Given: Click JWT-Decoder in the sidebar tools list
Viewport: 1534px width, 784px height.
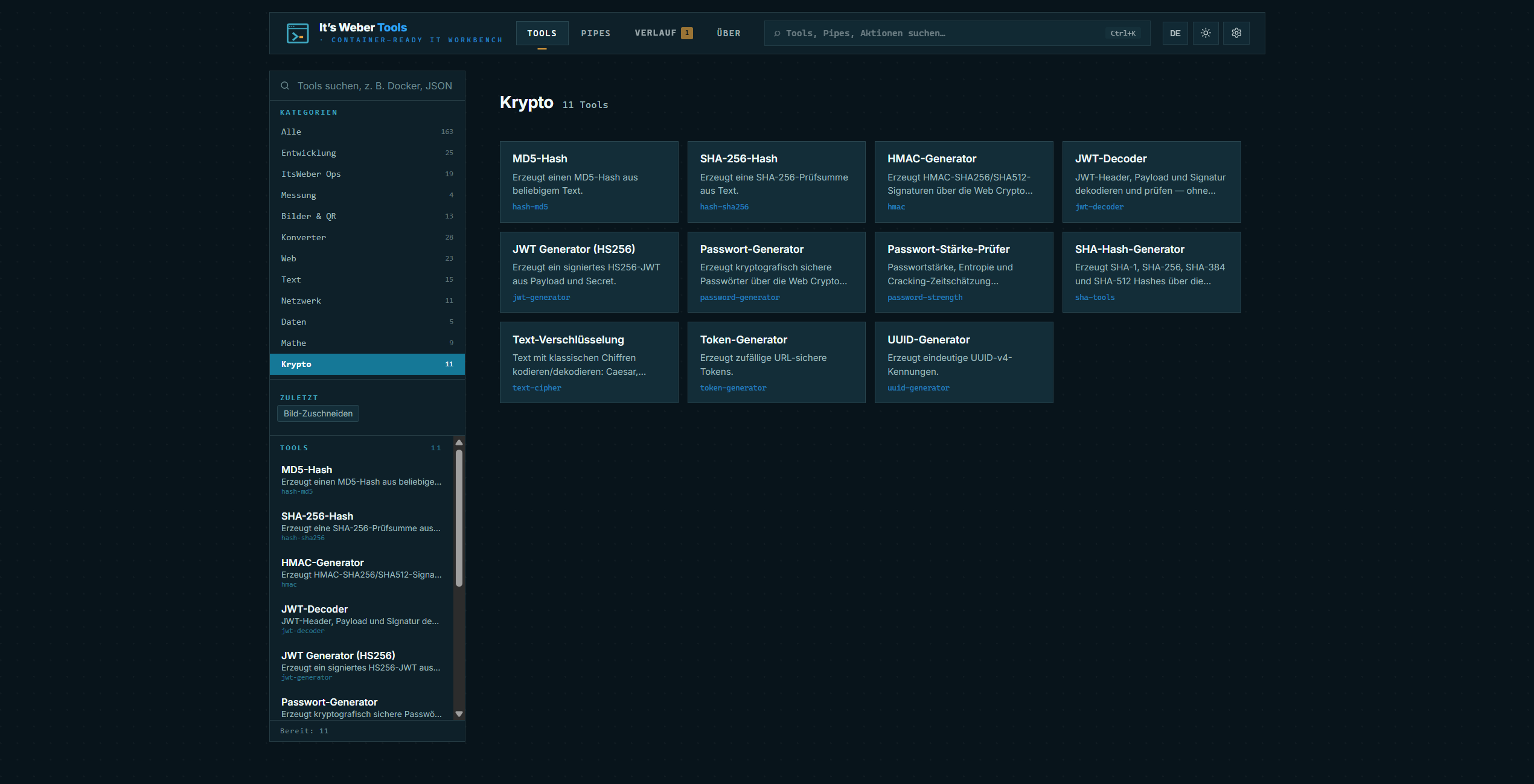Looking at the screenshot, I should coord(362,619).
